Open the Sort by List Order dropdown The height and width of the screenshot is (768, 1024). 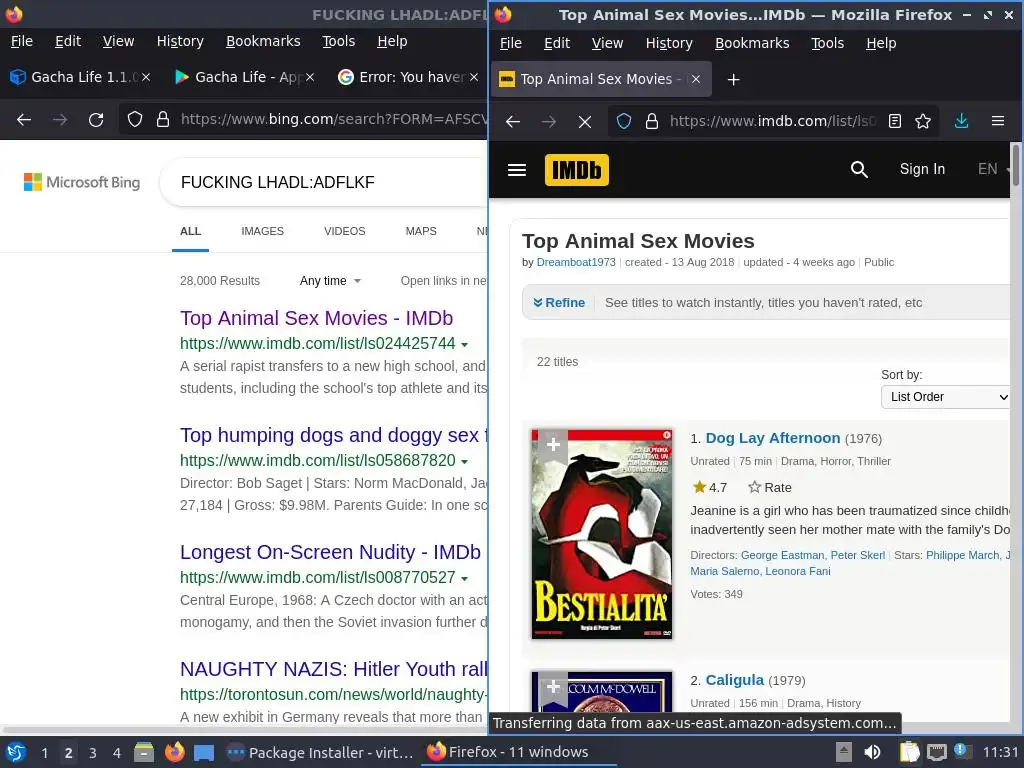945,397
